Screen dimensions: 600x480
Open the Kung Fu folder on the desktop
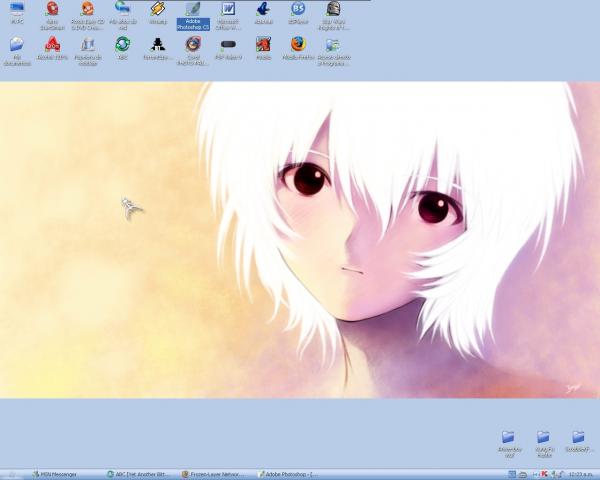tap(544, 443)
